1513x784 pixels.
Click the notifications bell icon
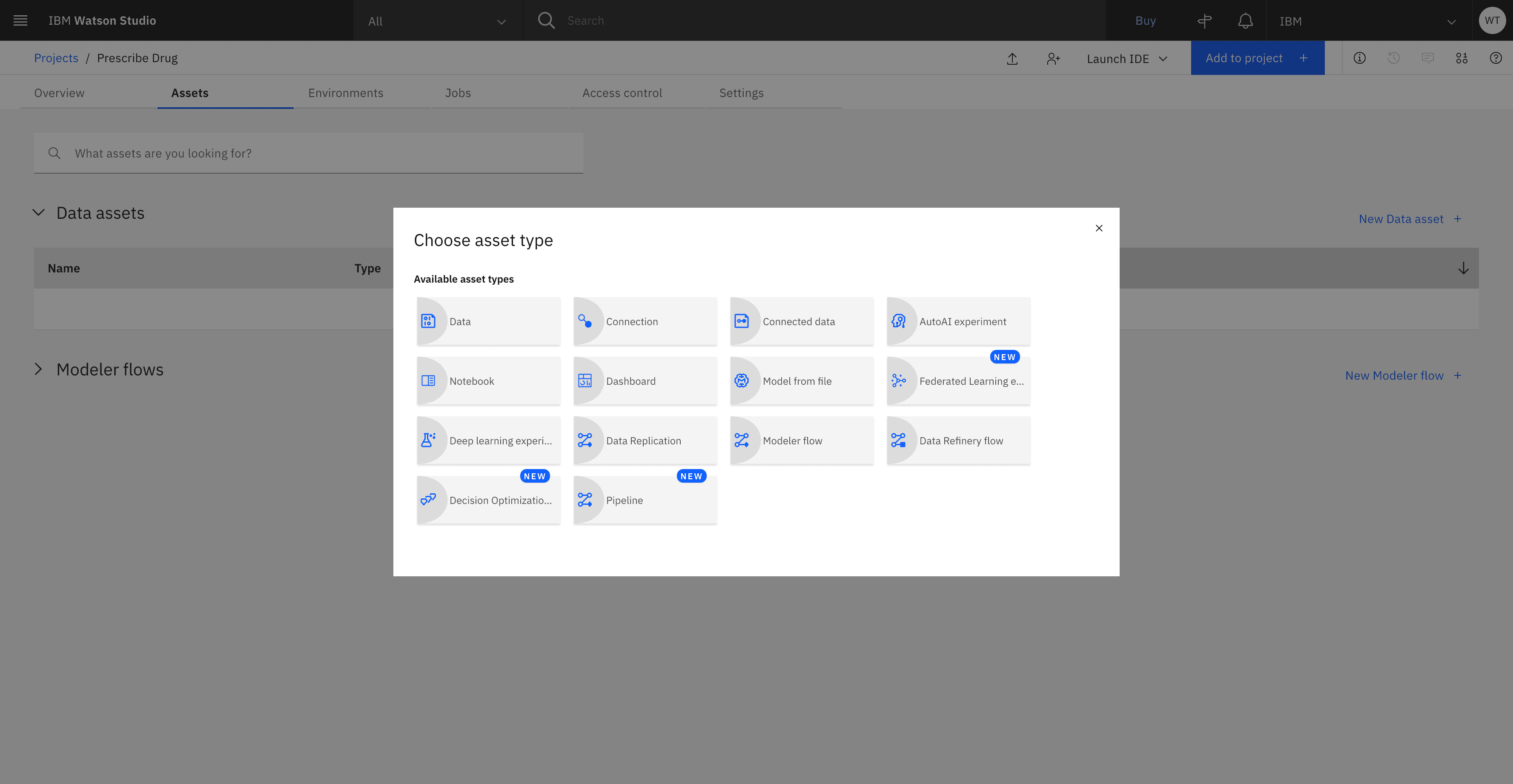coord(1245,21)
